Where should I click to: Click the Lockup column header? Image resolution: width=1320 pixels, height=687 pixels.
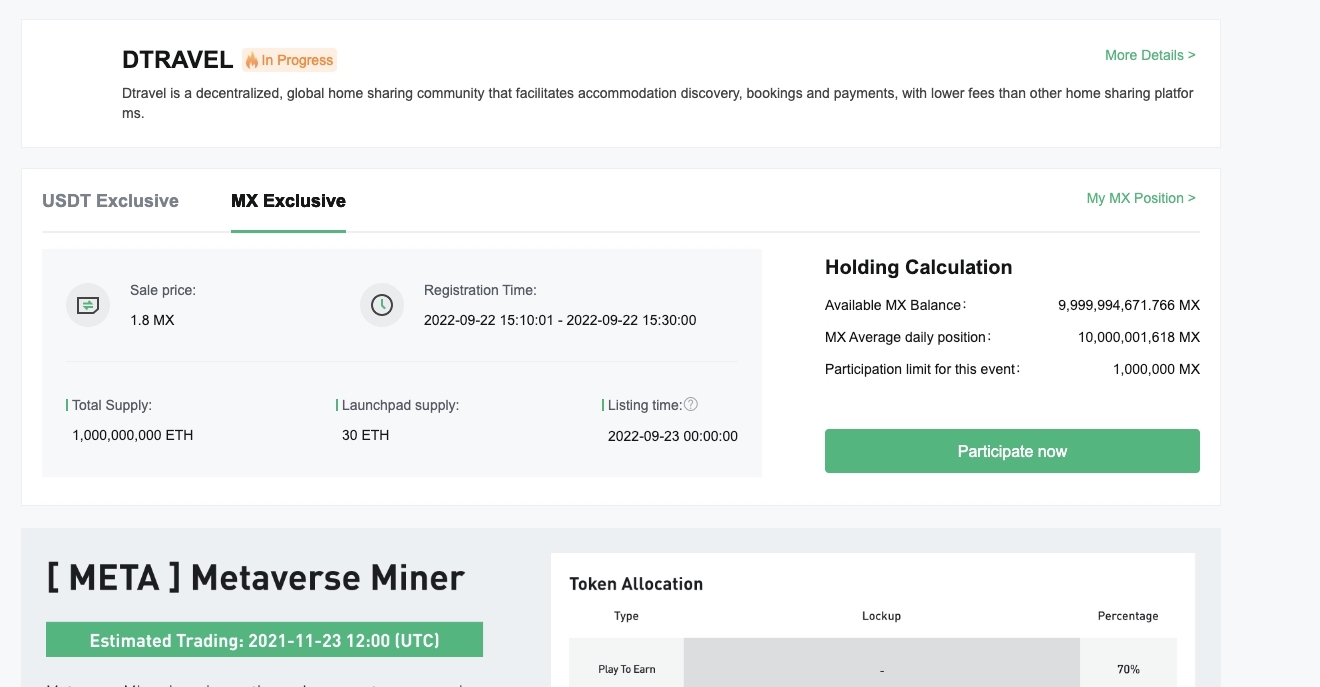click(x=881, y=616)
